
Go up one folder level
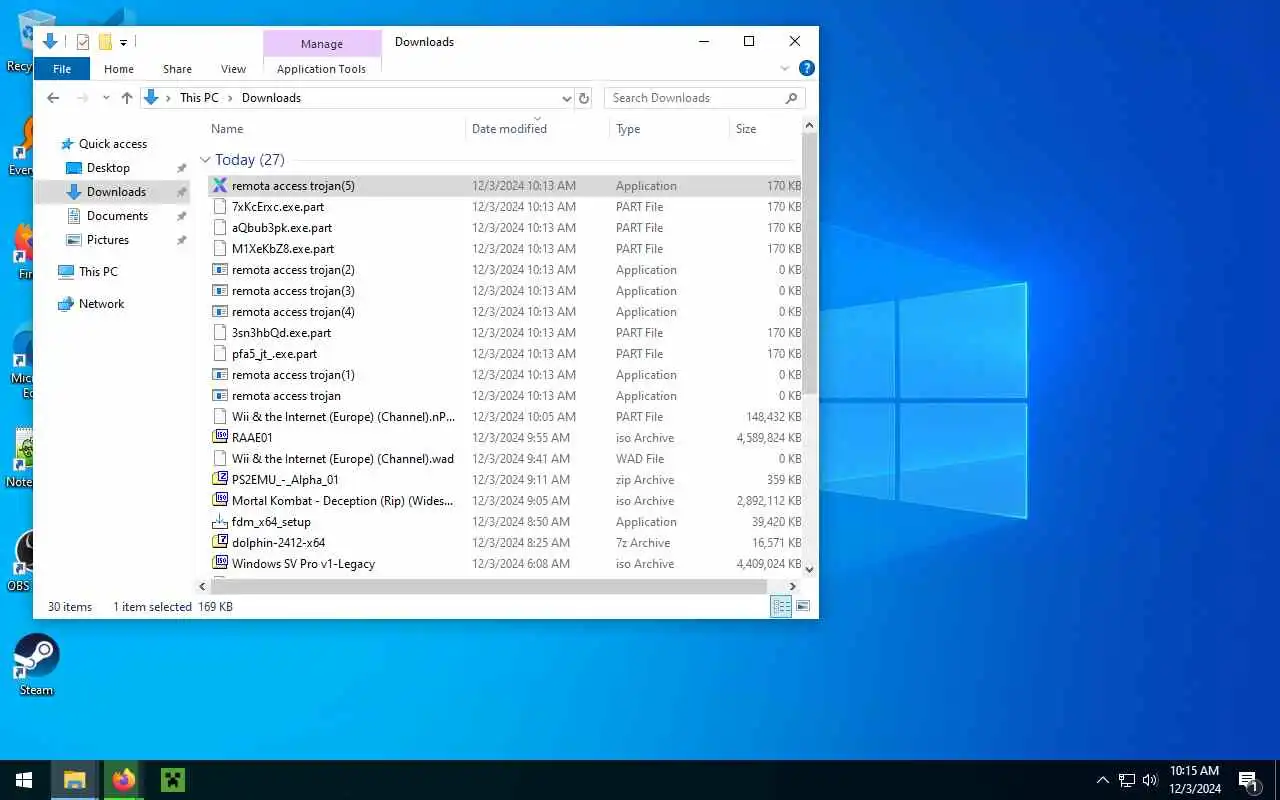tap(127, 98)
